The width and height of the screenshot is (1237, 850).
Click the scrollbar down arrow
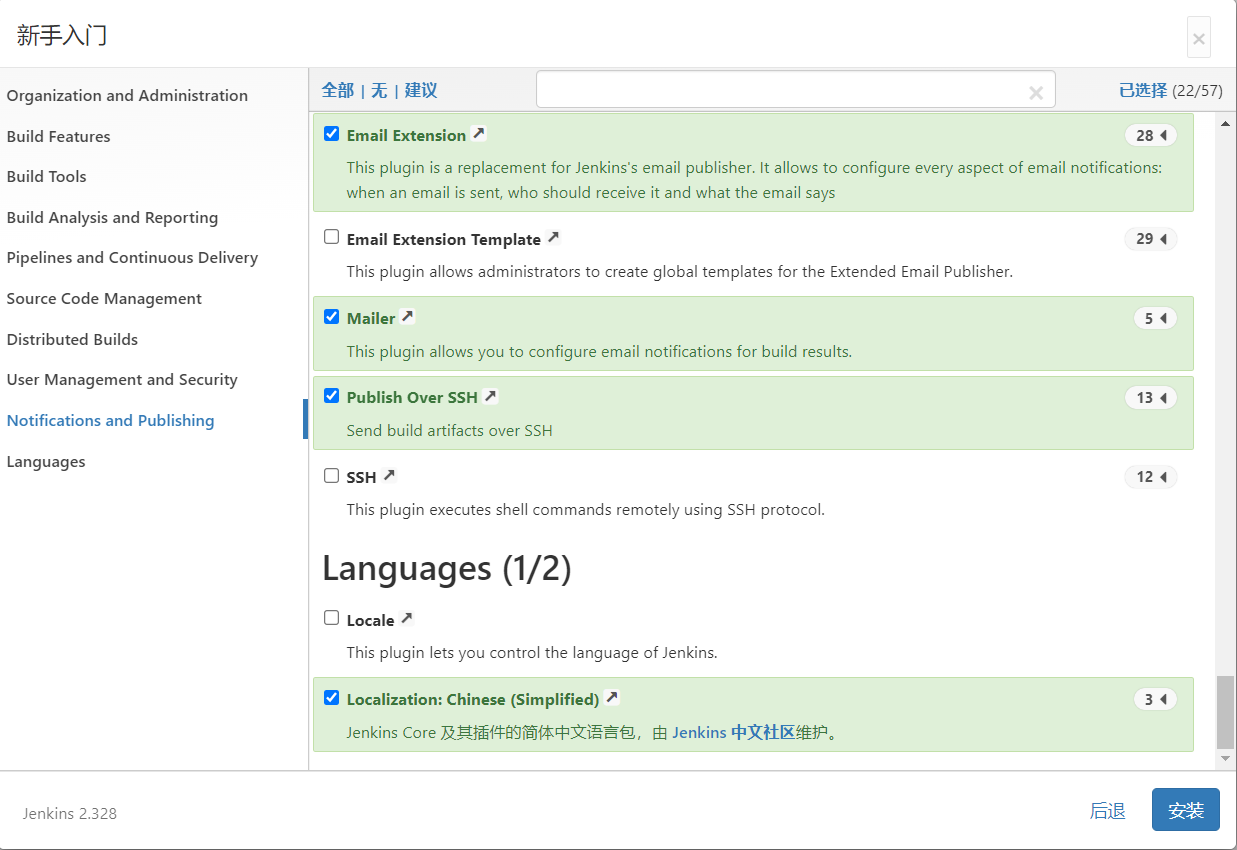click(x=1225, y=760)
